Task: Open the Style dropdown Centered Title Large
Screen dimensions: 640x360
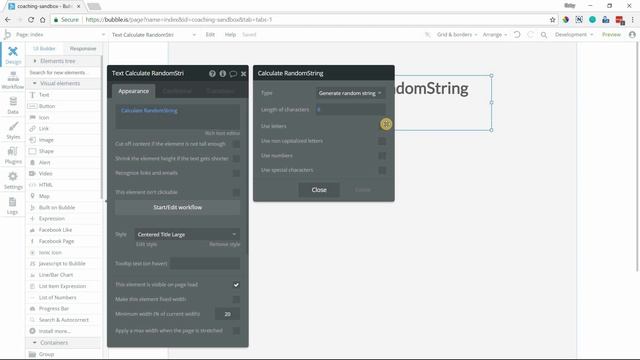Action: [187, 234]
